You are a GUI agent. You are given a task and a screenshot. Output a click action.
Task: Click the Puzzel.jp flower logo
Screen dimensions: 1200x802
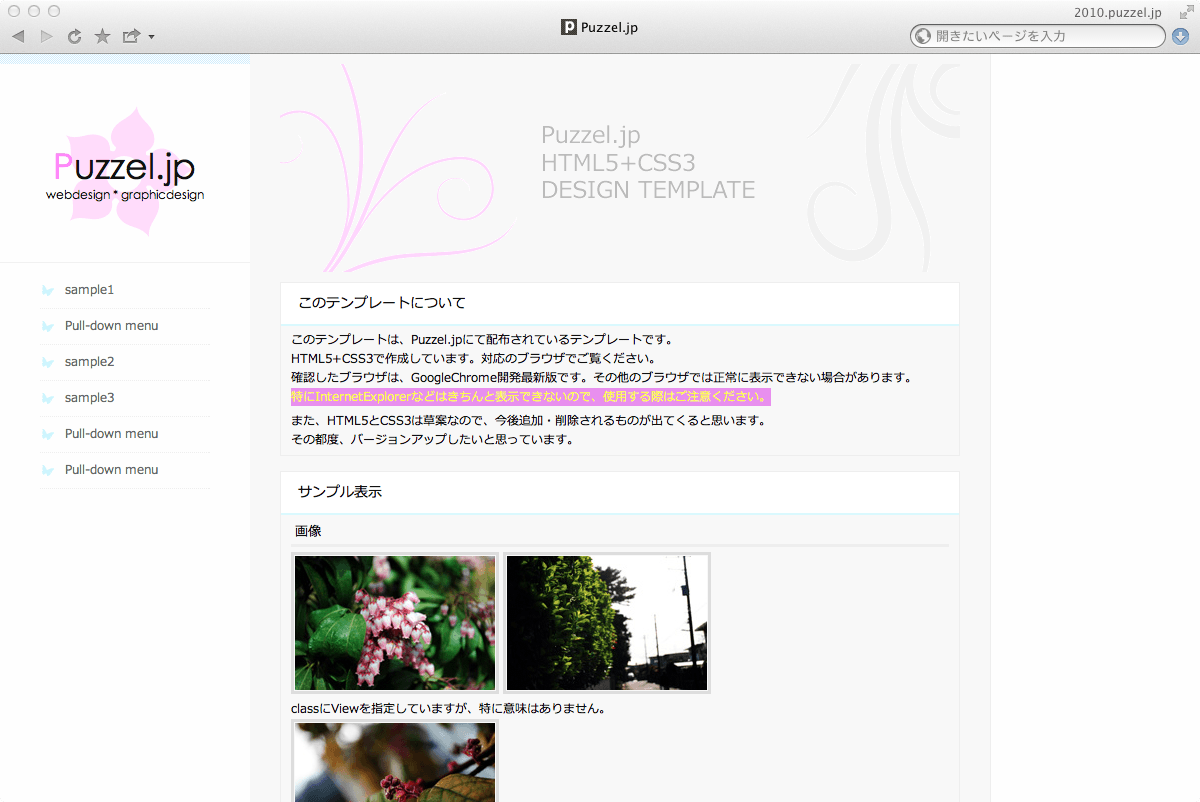click(x=125, y=172)
